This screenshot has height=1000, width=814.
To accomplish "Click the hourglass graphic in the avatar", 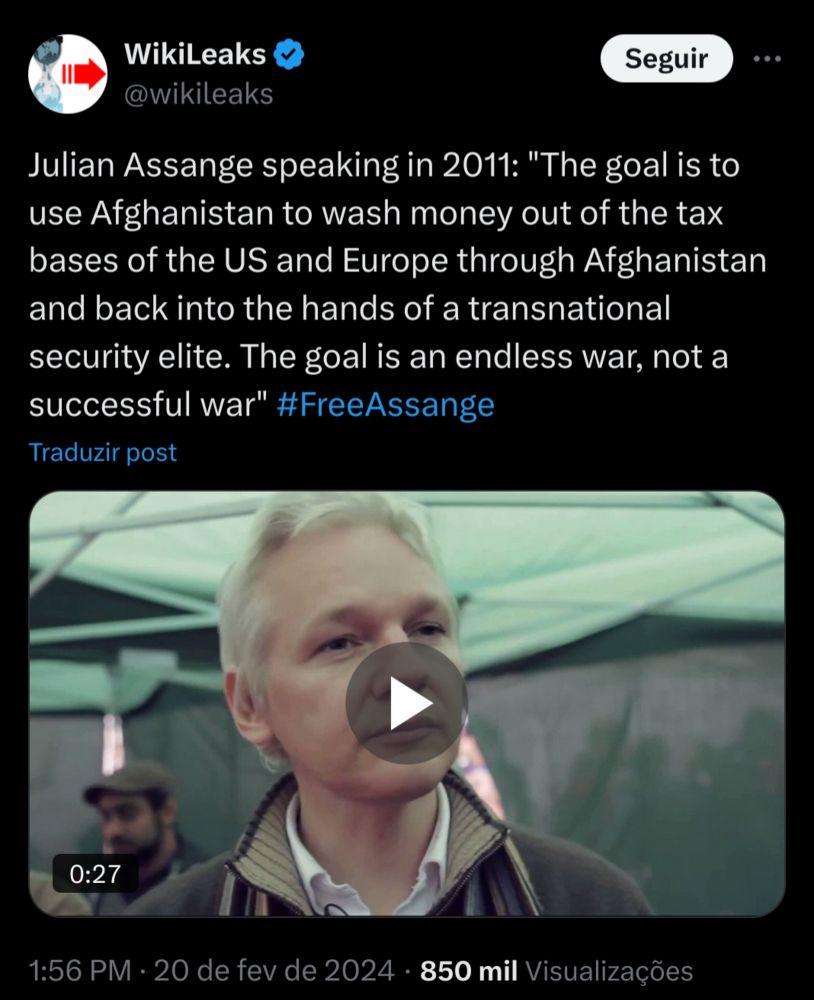I will pos(48,74).
